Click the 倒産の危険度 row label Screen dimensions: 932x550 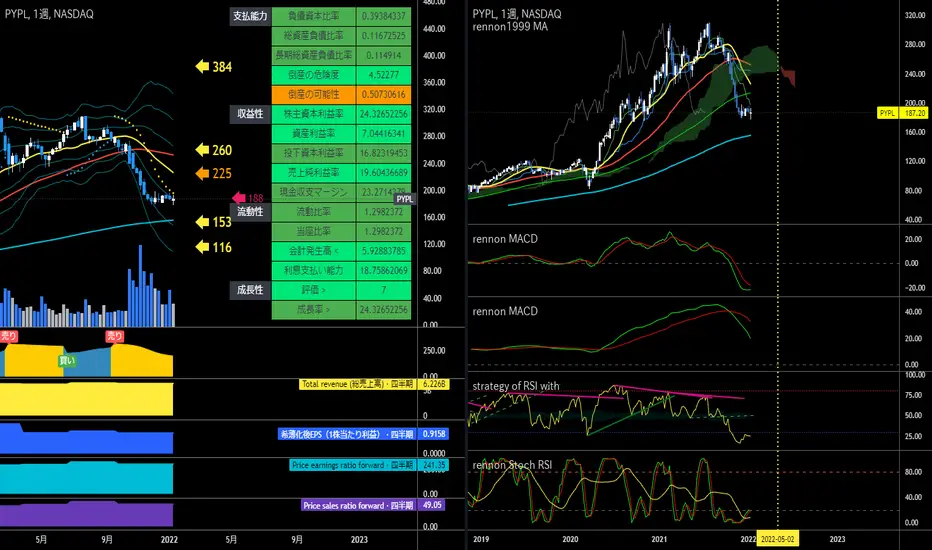click(314, 75)
